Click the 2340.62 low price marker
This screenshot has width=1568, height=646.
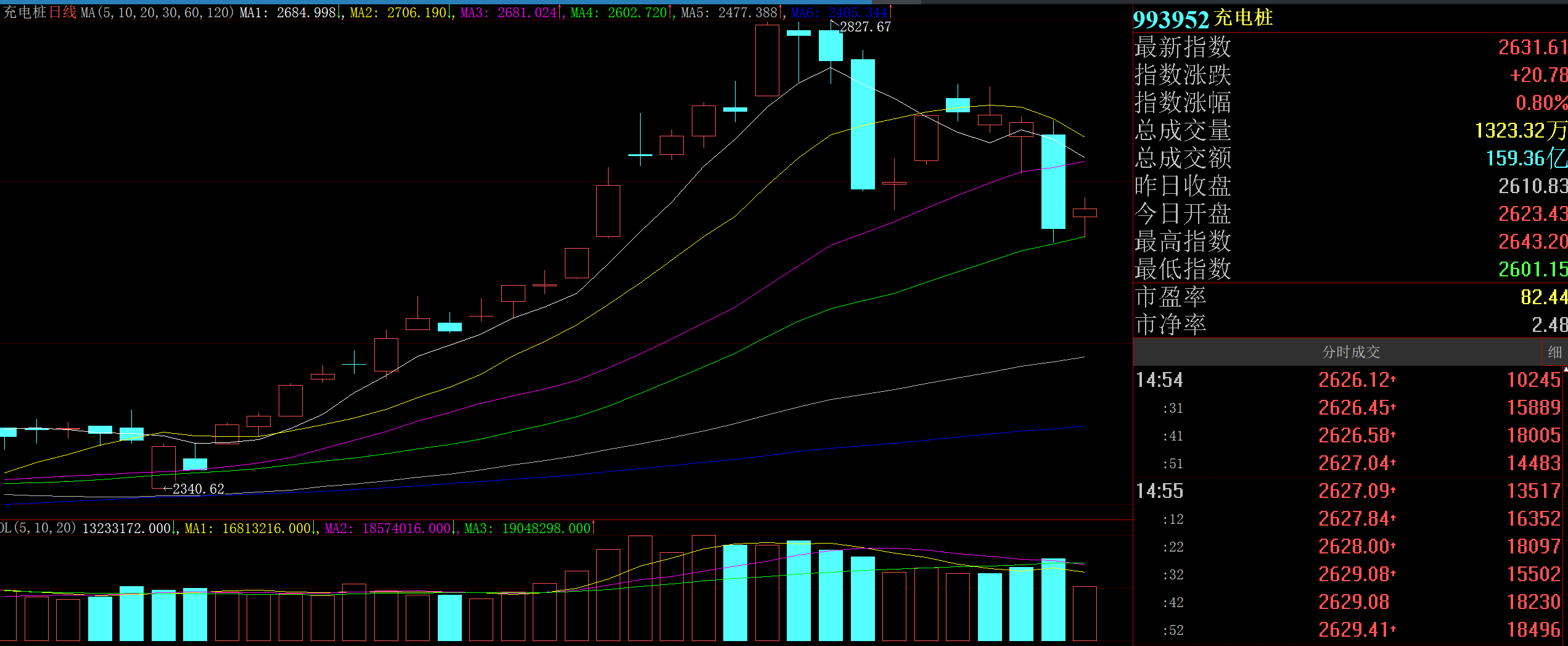[x=198, y=489]
